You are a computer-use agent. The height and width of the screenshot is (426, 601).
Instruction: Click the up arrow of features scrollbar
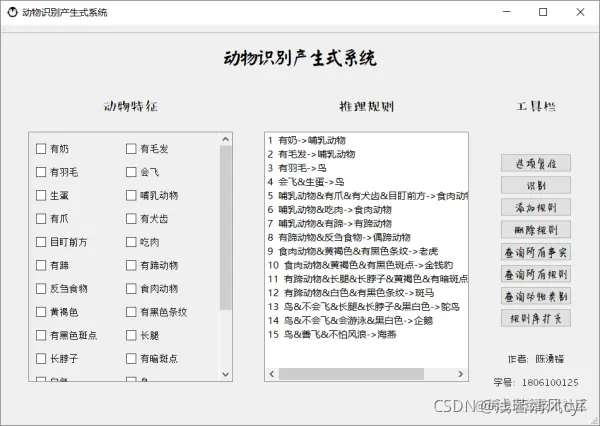click(225, 140)
